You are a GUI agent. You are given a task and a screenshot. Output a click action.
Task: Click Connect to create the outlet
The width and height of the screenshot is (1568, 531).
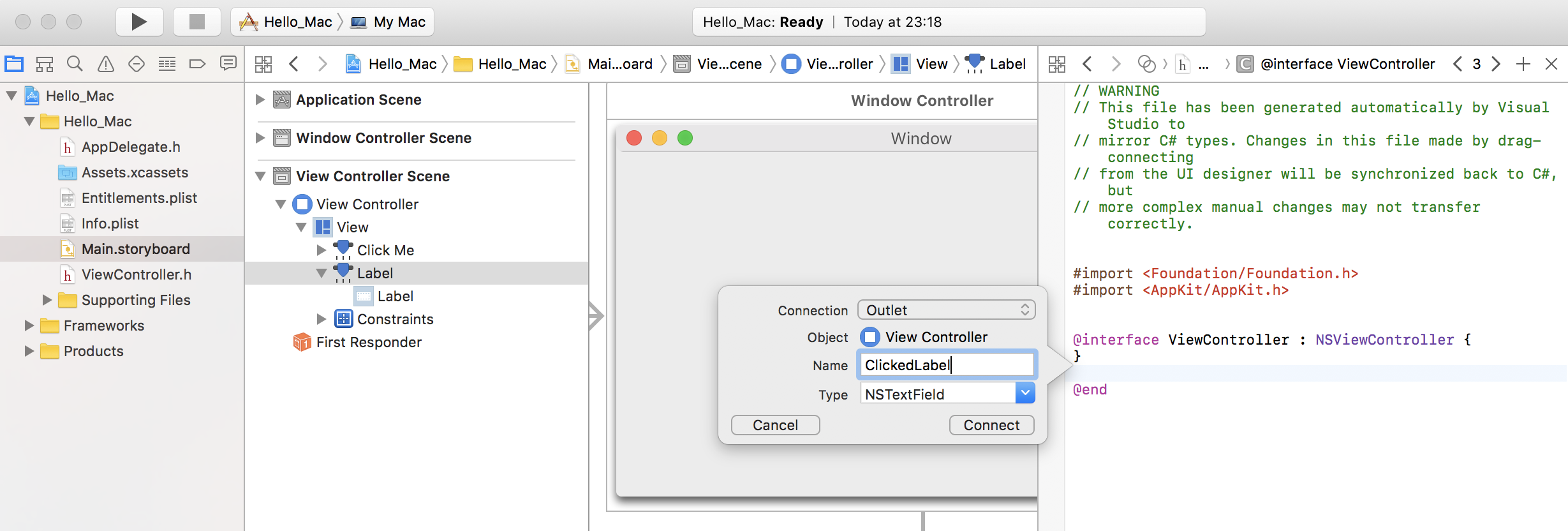[991, 425]
